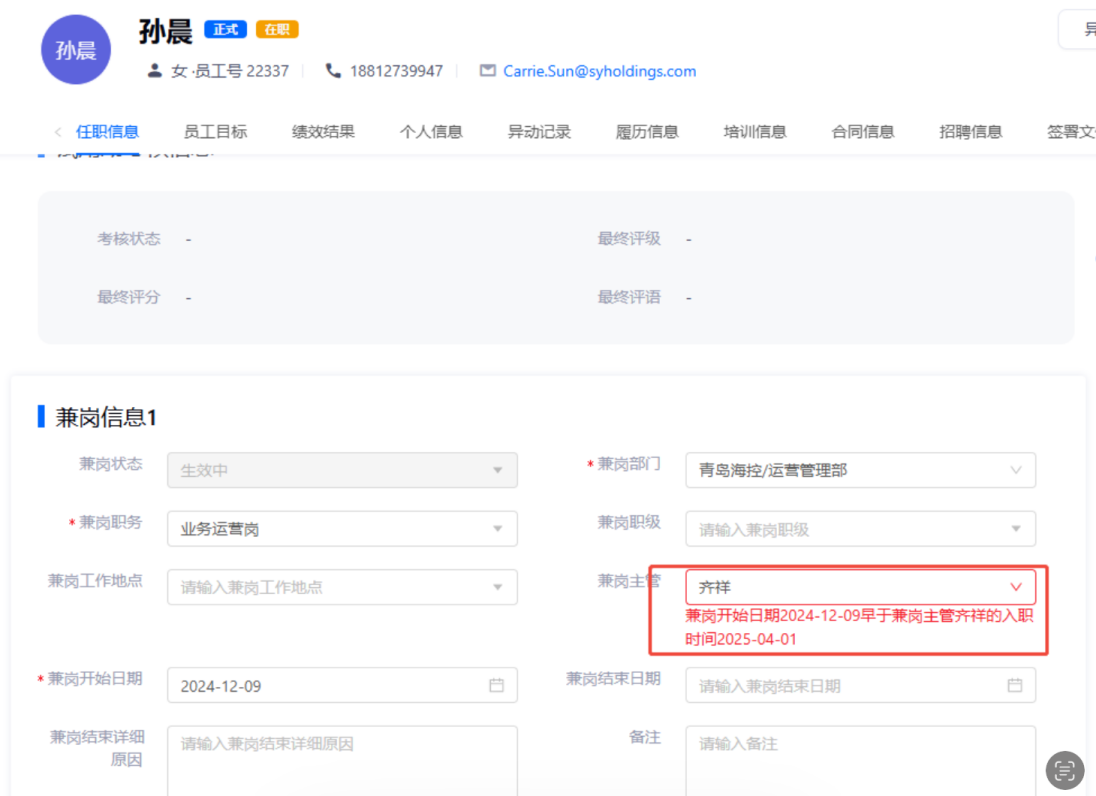
Task: Click the 最终评语 label
Action: (629, 297)
